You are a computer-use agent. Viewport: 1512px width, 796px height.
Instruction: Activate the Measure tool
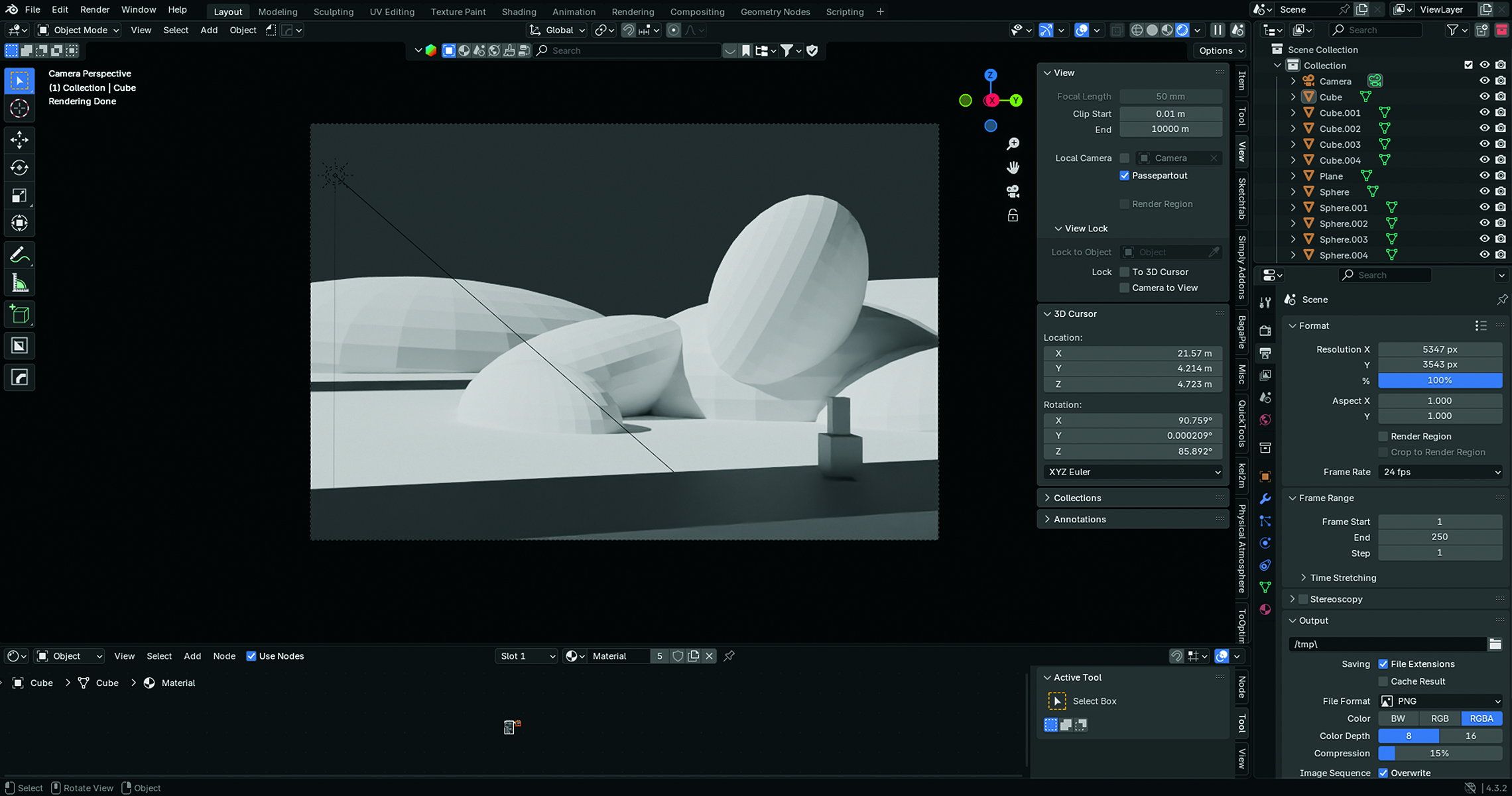click(x=19, y=282)
